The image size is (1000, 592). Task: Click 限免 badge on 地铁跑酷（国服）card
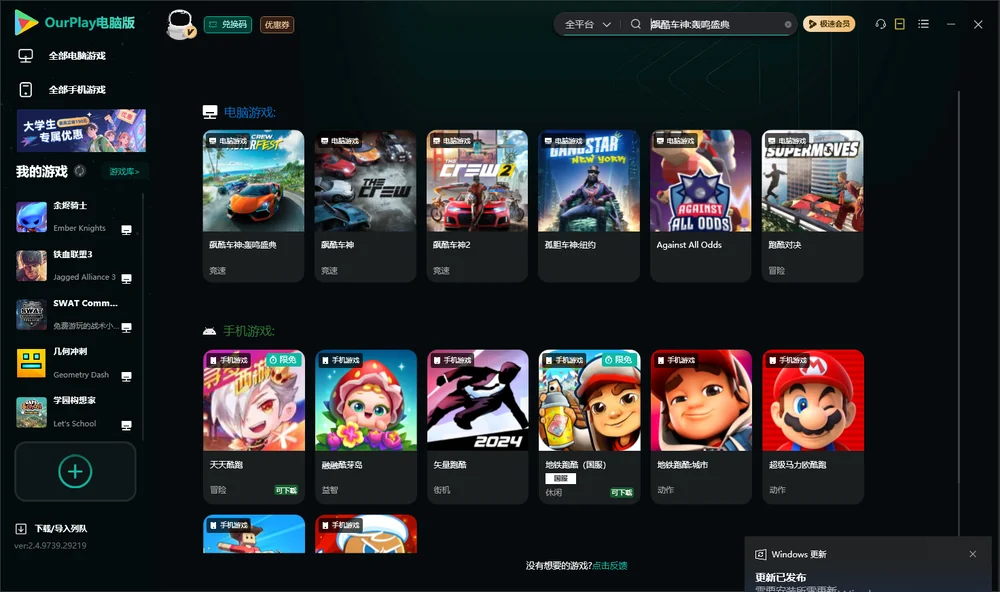[x=618, y=360]
